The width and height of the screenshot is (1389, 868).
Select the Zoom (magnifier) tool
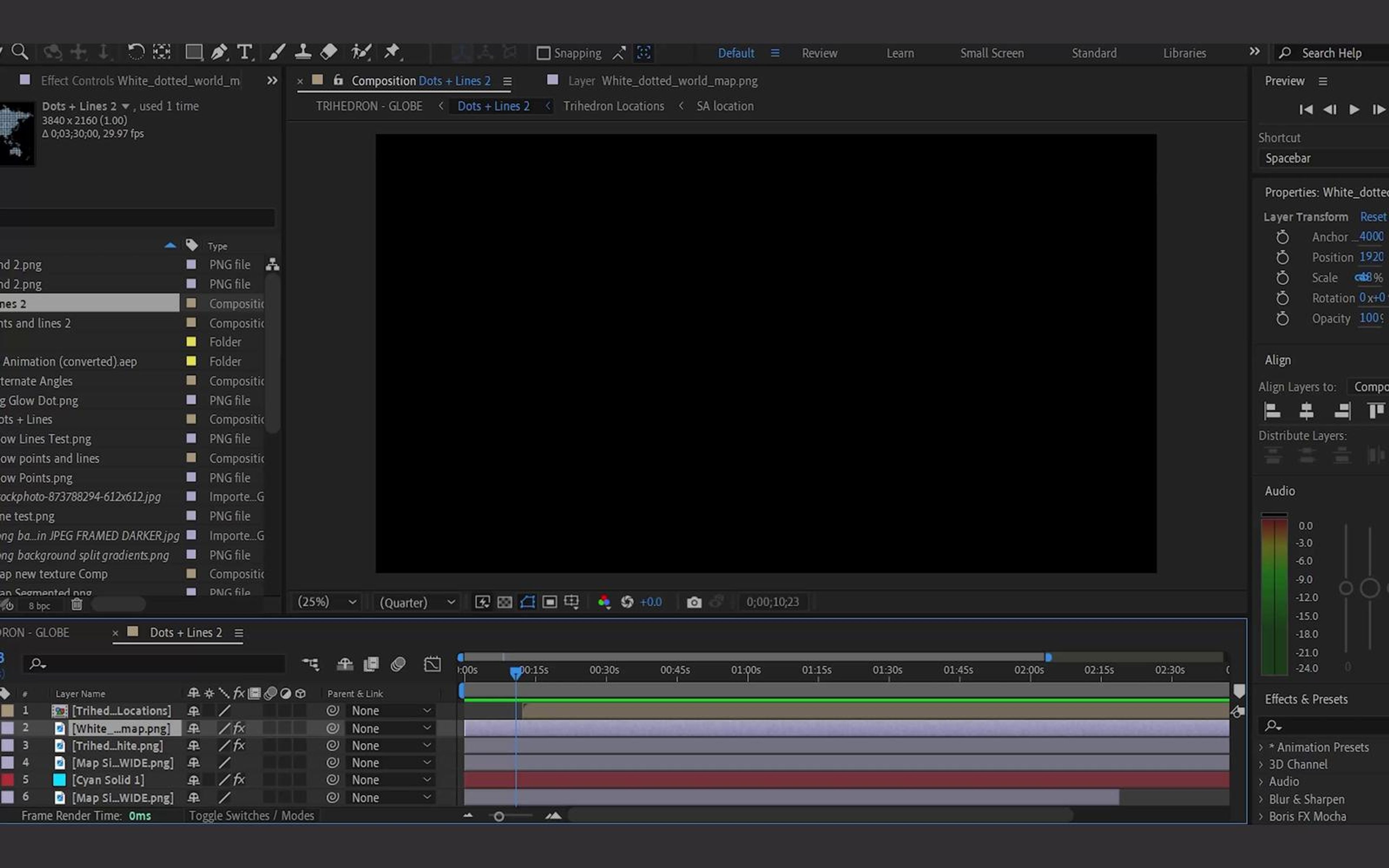click(x=20, y=52)
